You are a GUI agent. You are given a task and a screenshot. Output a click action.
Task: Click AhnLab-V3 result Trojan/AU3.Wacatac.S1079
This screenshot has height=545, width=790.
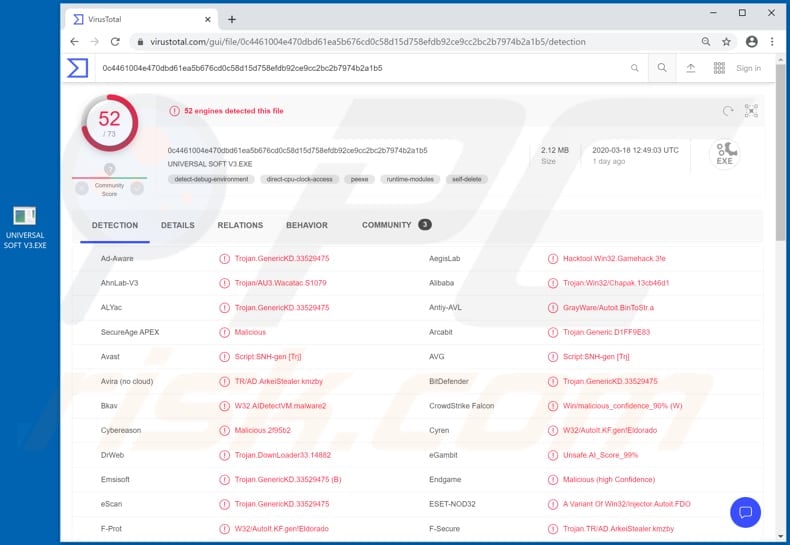tap(281, 283)
